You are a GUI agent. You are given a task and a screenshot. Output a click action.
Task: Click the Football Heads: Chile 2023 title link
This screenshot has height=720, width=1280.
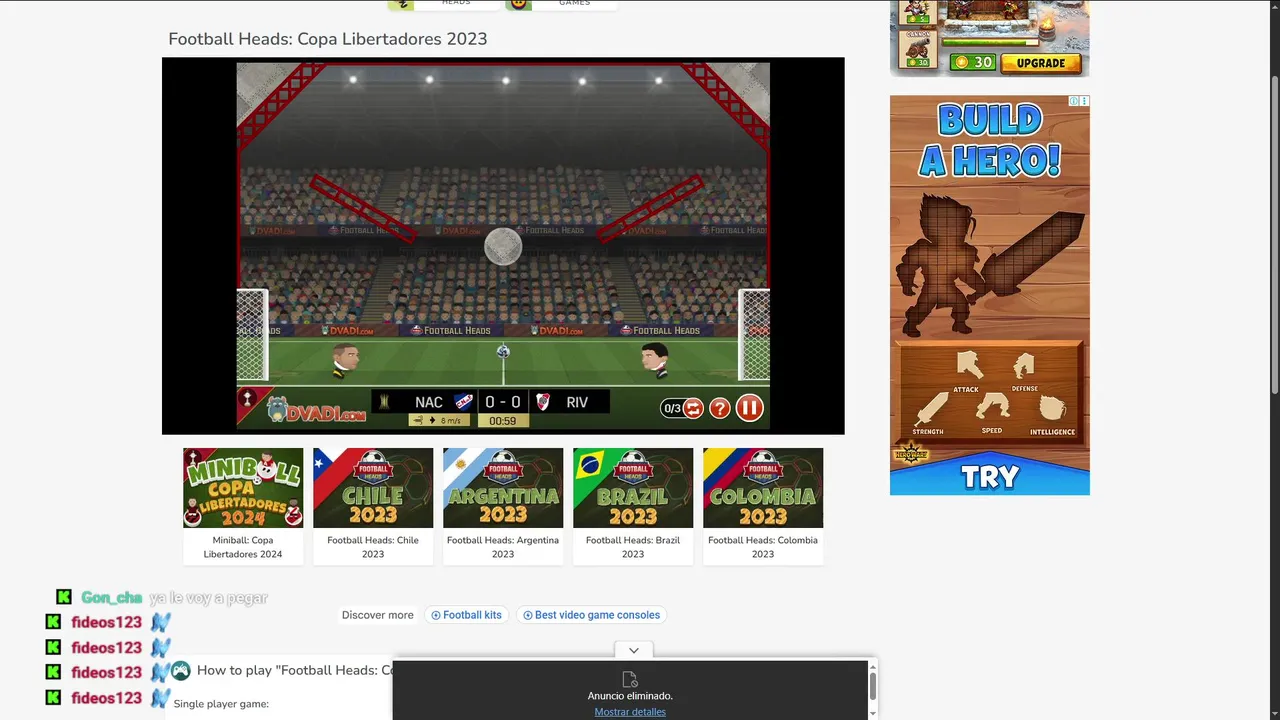373,547
